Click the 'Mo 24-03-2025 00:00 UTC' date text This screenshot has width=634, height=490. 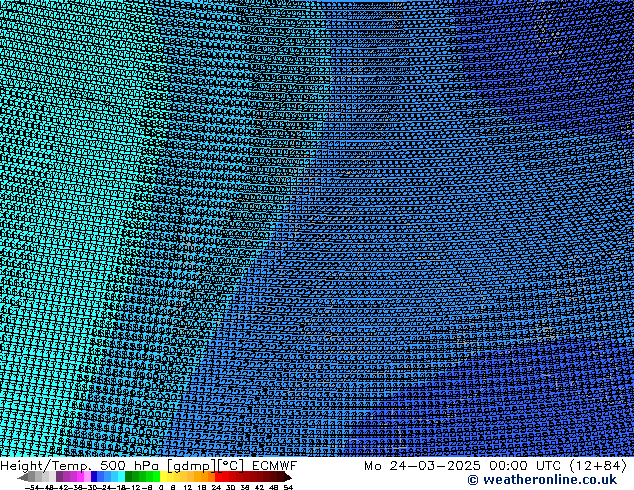pyautogui.click(x=463, y=466)
